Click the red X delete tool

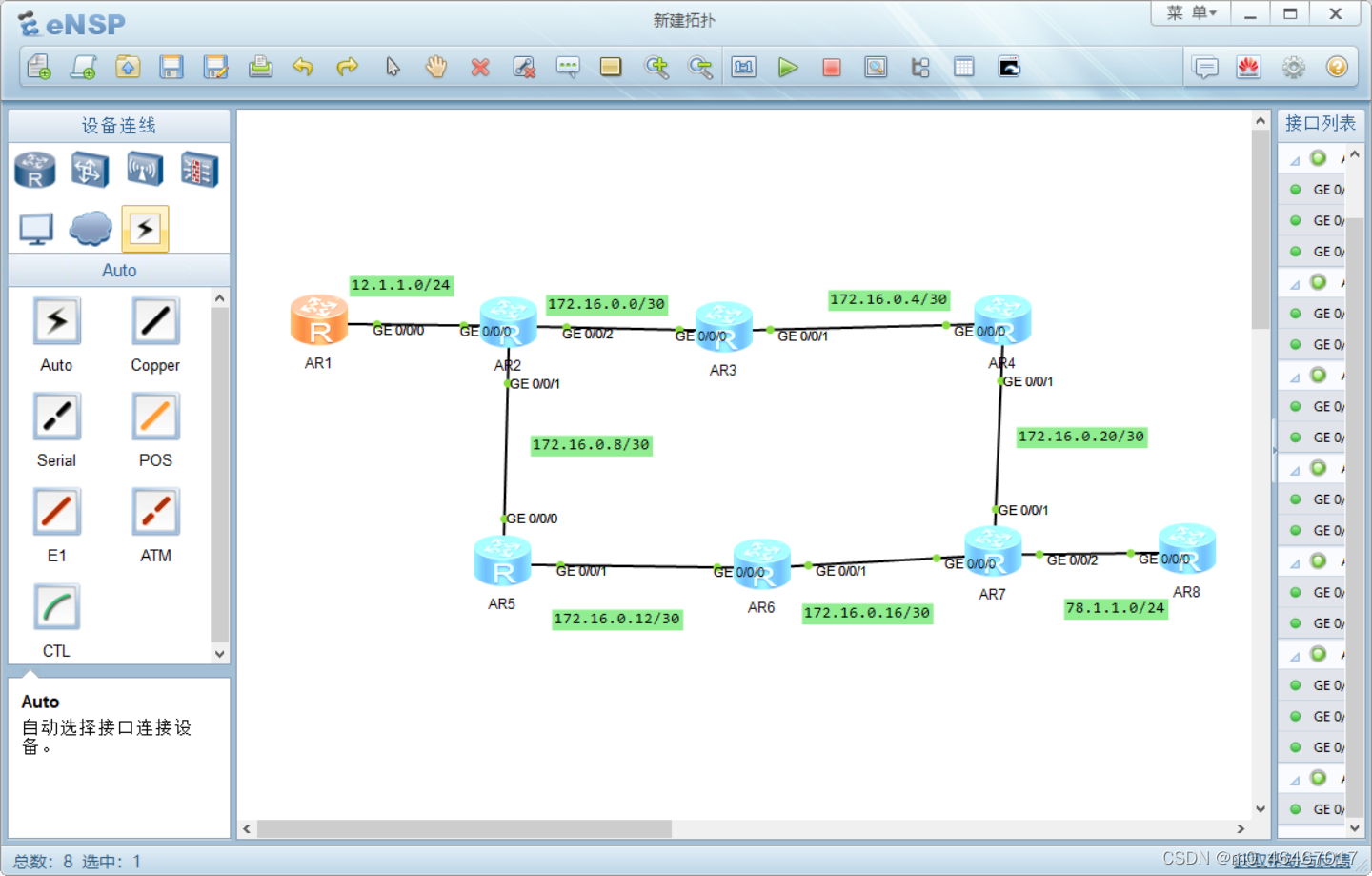tap(480, 67)
